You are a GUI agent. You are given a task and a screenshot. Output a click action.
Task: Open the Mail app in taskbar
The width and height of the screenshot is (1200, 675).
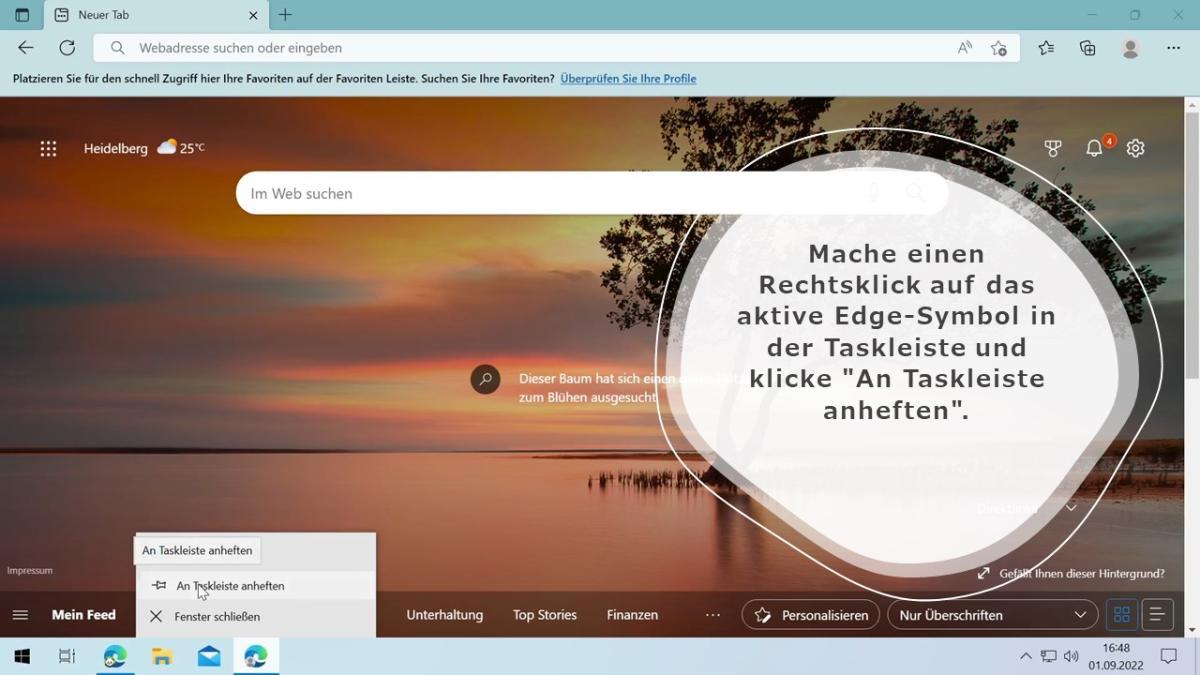point(209,657)
